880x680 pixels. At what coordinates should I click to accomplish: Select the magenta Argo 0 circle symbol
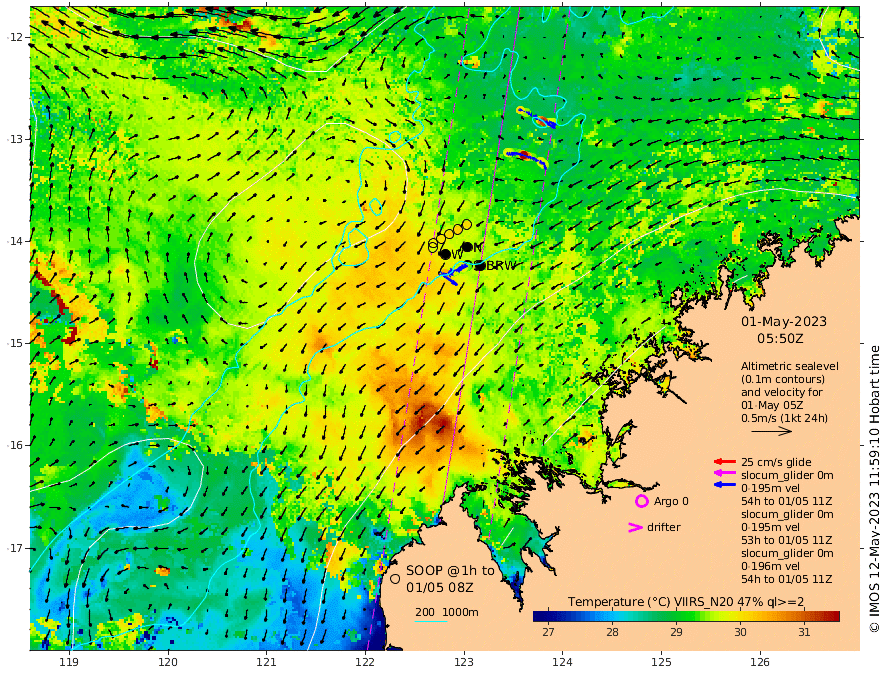(x=641, y=501)
